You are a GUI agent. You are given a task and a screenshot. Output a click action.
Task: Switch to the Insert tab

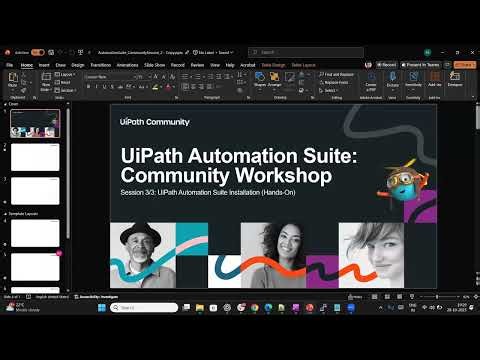pyautogui.click(x=44, y=65)
